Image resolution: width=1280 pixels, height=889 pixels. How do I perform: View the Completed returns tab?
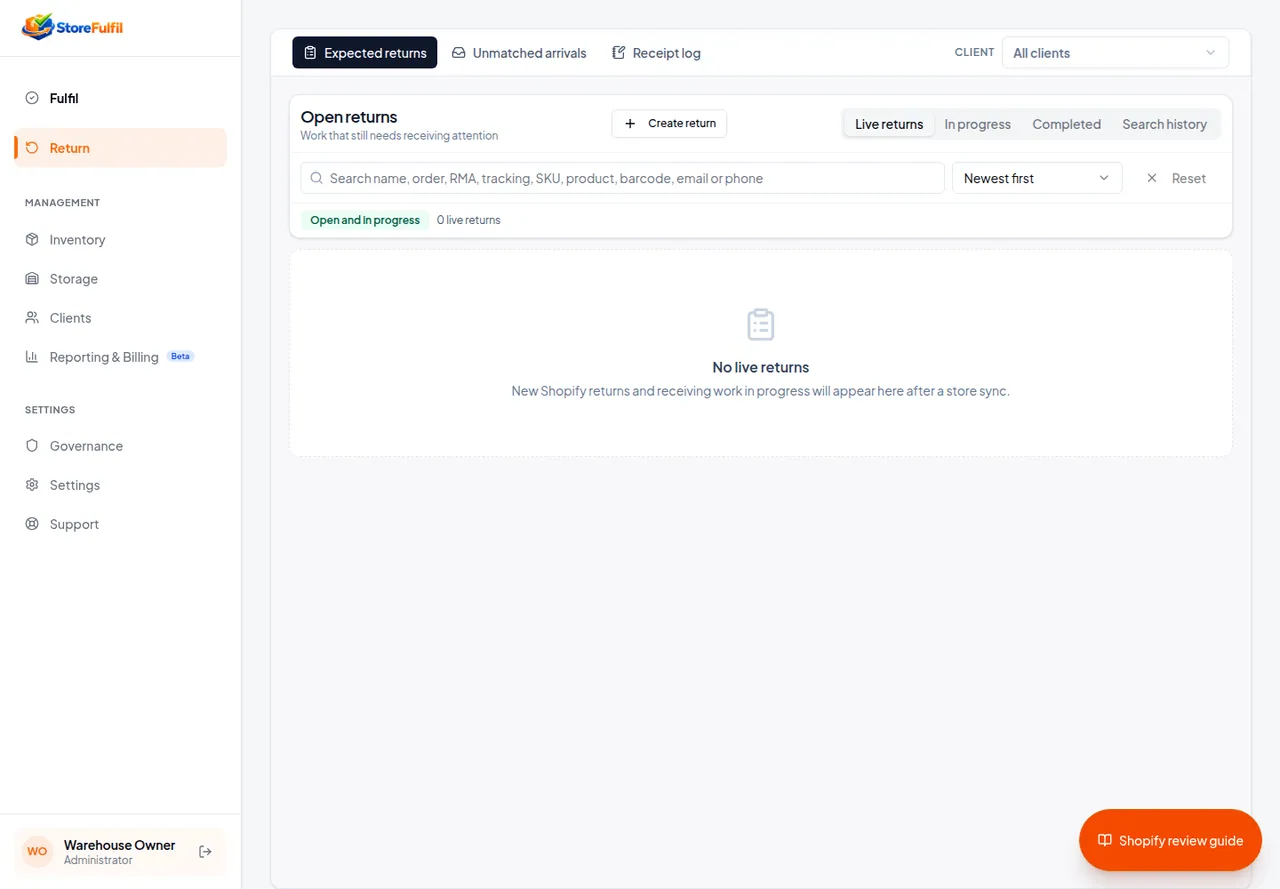(x=1067, y=124)
